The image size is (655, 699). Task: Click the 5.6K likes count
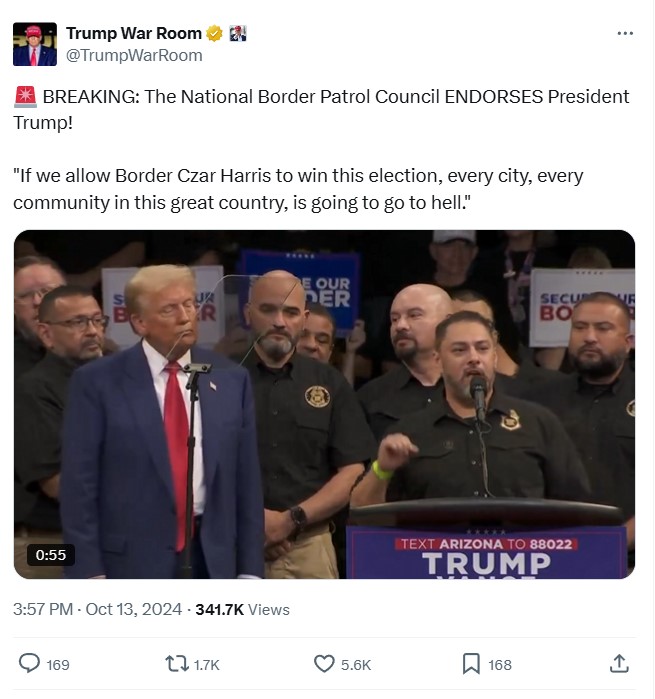click(x=356, y=665)
